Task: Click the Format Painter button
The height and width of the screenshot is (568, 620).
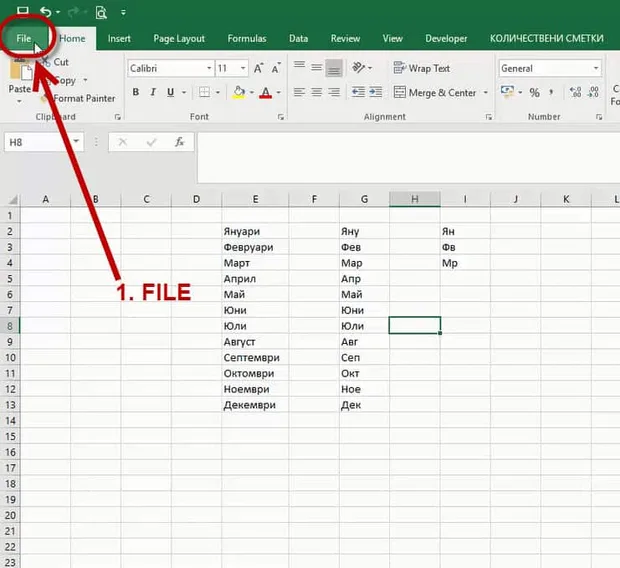Action: tap(79, 98)
